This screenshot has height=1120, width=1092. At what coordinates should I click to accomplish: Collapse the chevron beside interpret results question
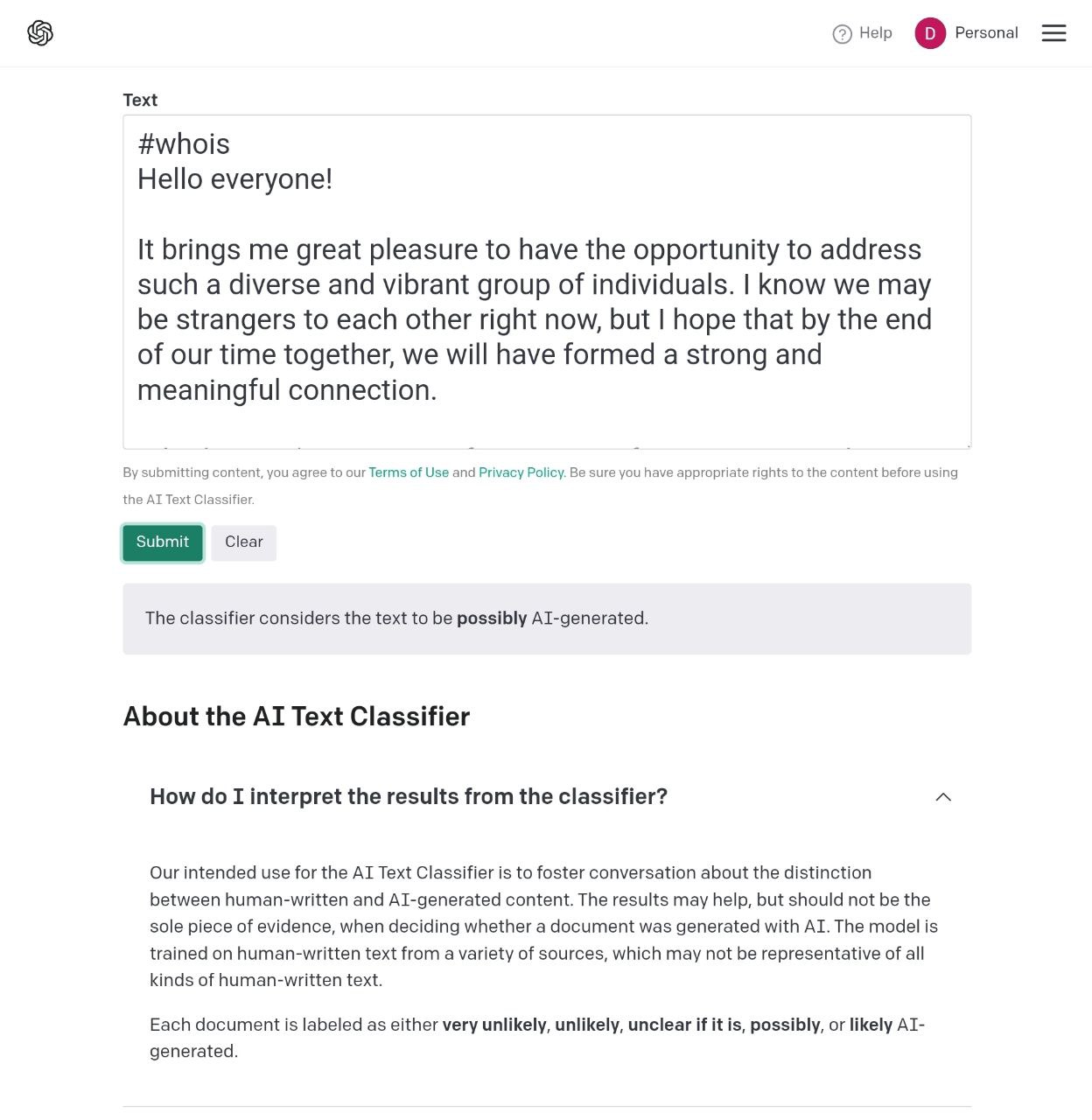943,797
